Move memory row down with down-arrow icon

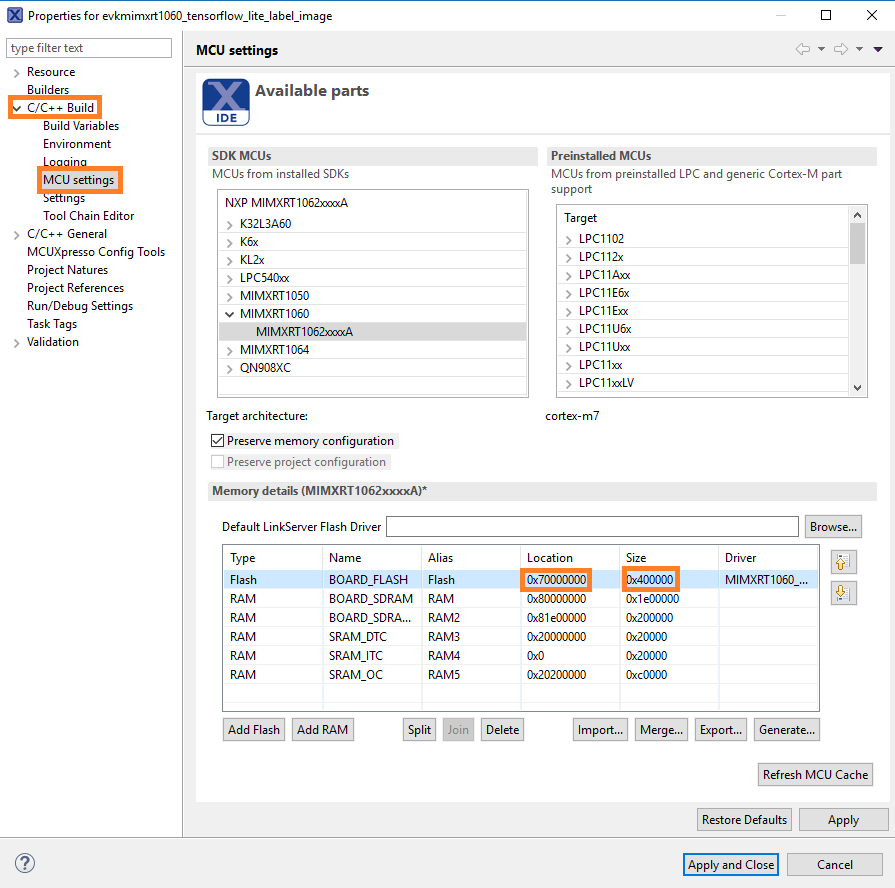pos(843,593)
